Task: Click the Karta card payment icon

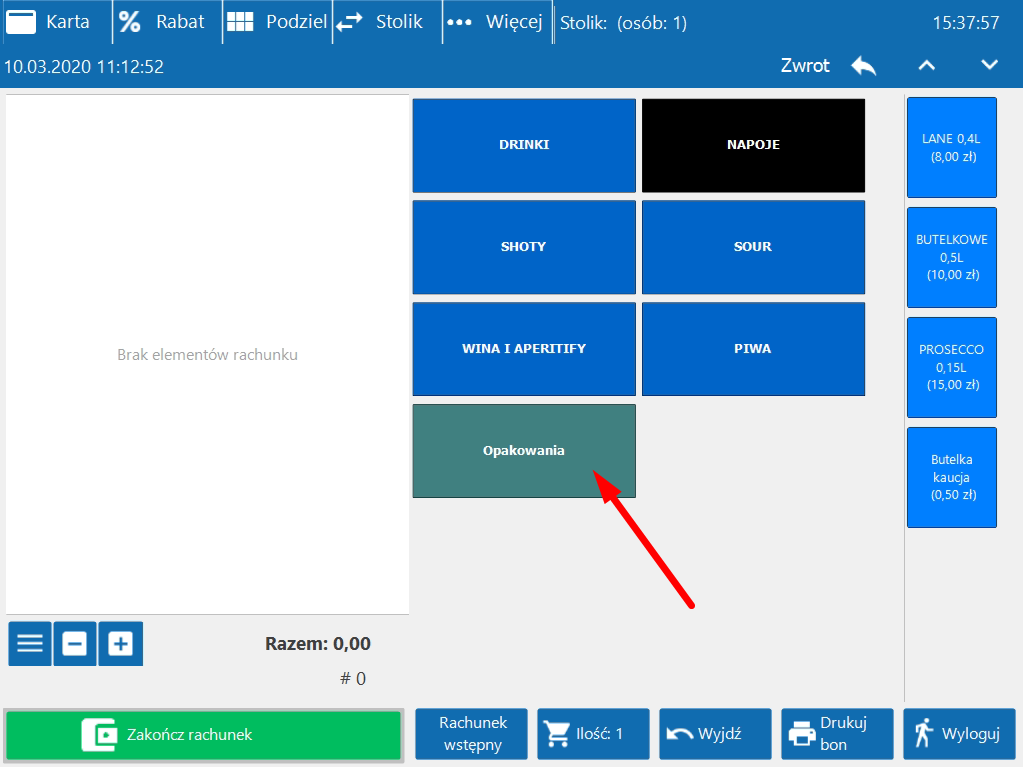Action: click(22, 22)
